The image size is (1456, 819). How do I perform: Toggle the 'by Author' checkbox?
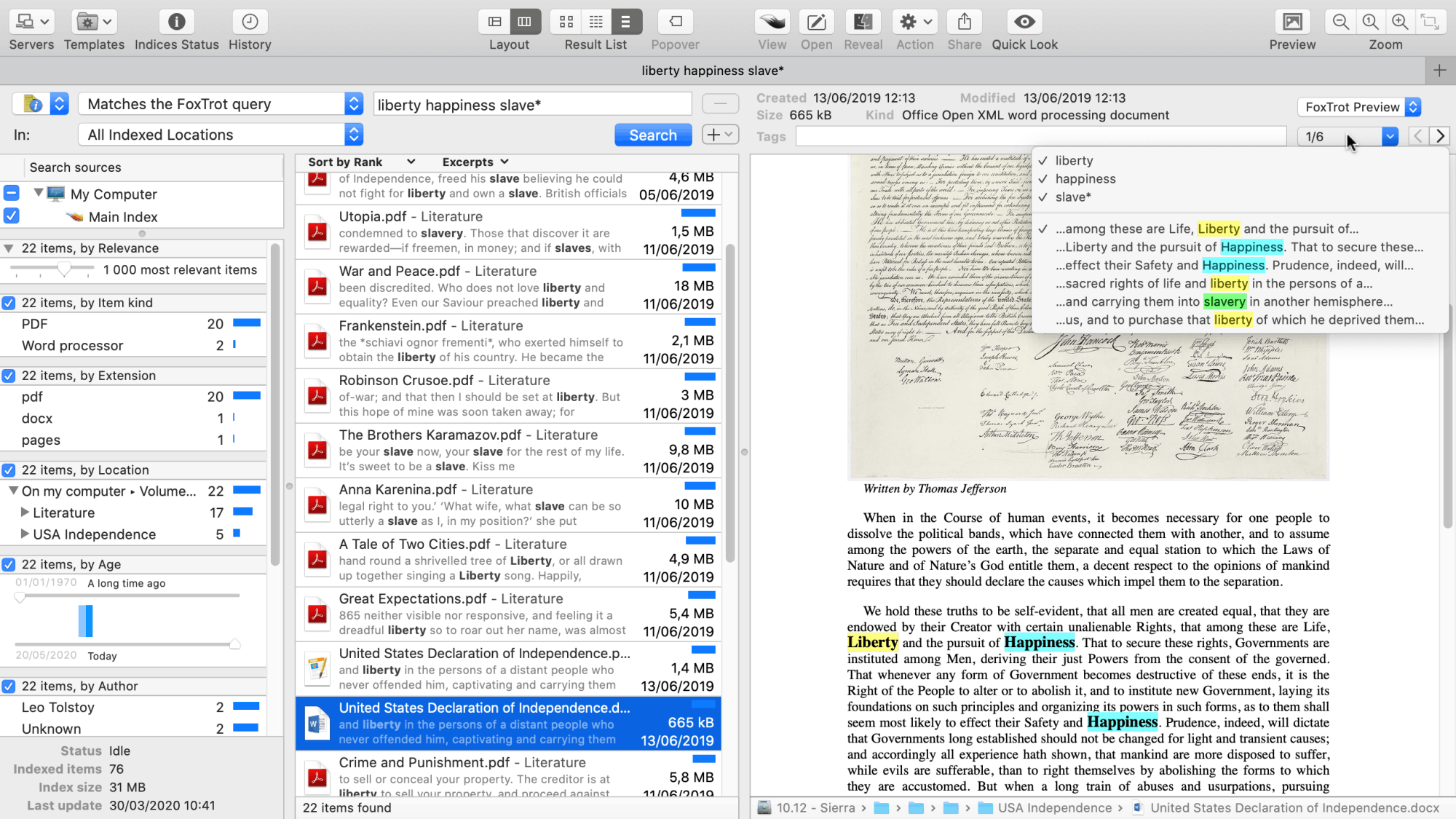point(9,686)
